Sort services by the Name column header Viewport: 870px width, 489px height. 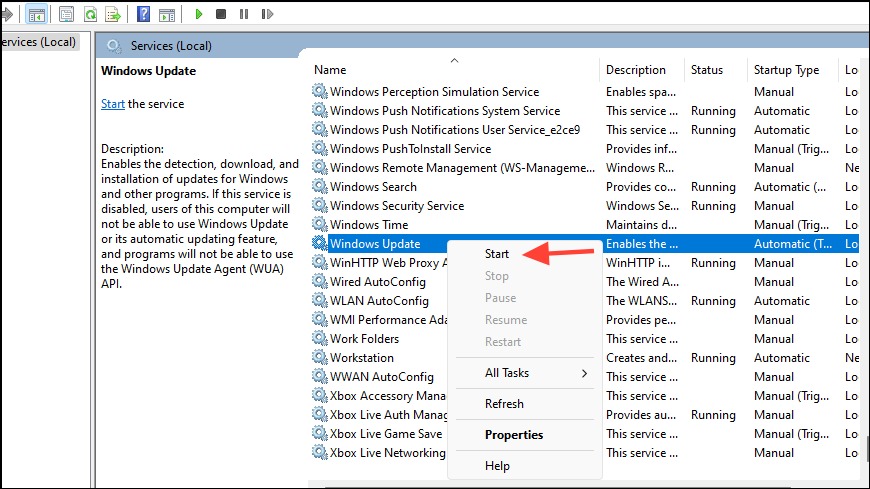point(330,70)
